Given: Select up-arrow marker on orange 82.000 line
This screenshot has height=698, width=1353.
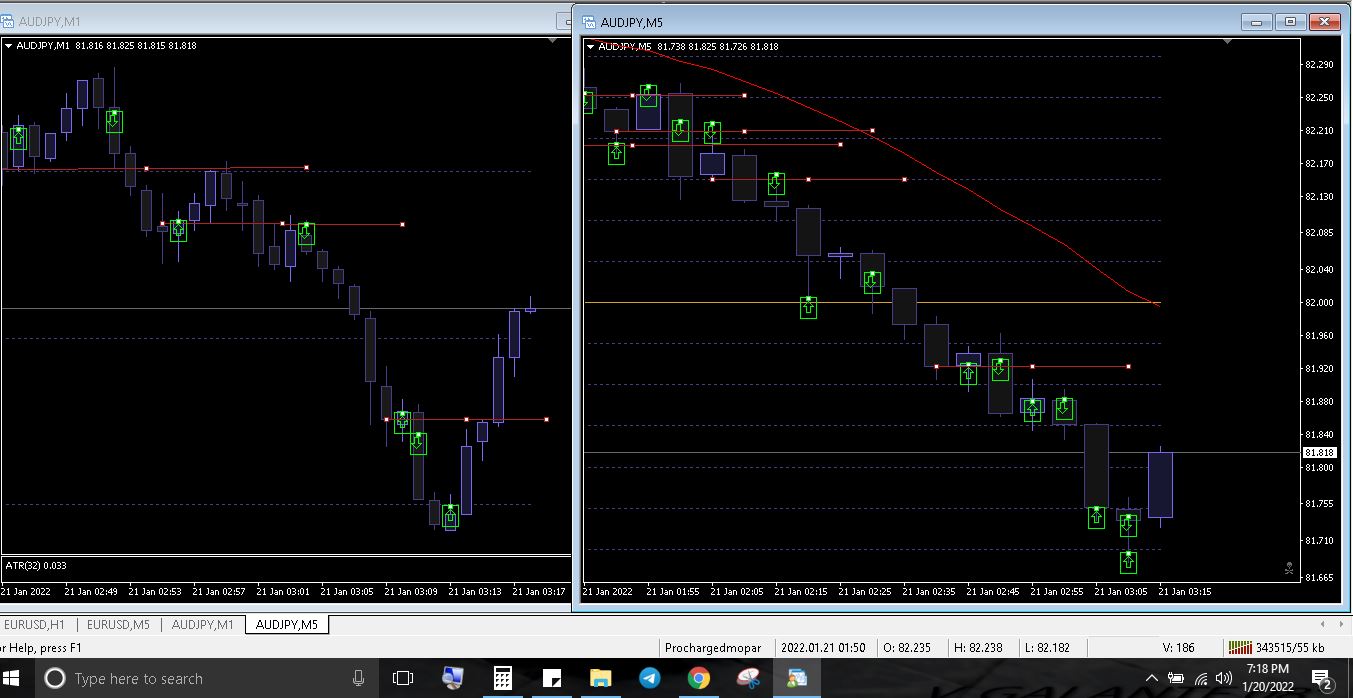Looking at the screenshot, I should [808, 307].
